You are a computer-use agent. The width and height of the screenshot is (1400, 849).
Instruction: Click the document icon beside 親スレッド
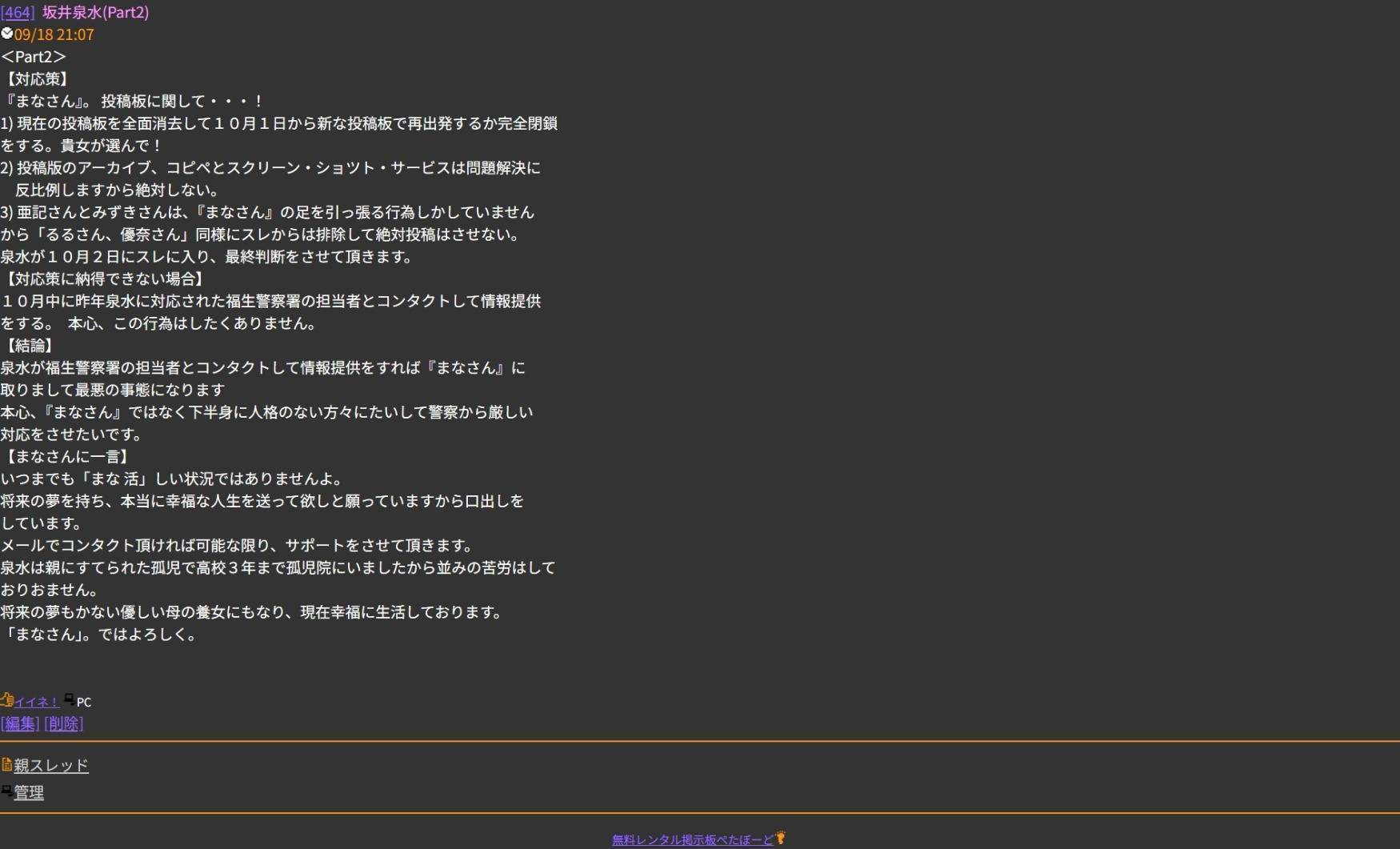6,765
